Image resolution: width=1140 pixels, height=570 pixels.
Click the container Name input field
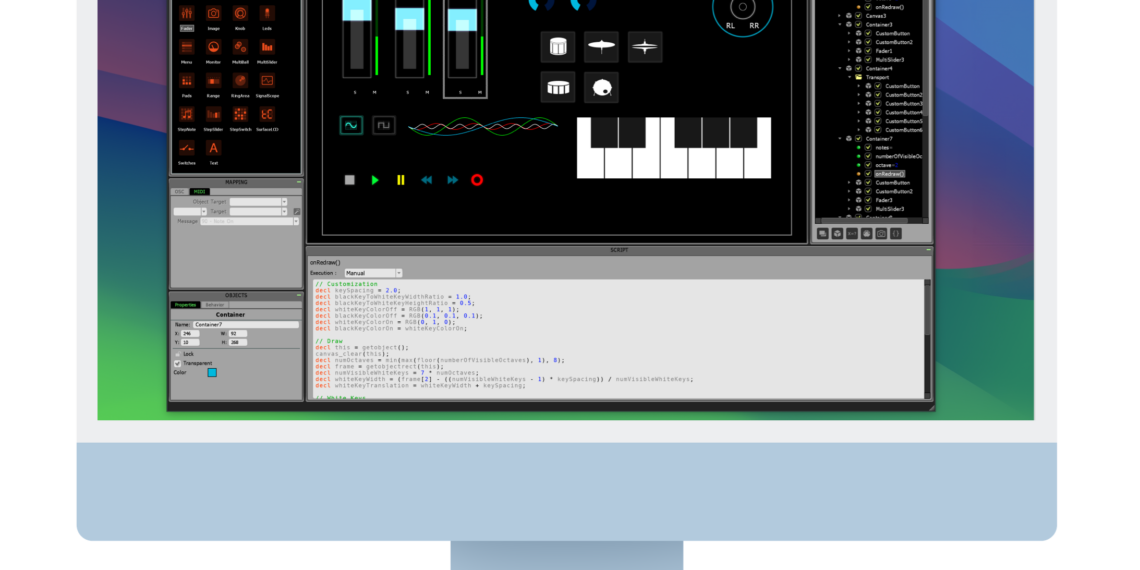(x=245, y=324)
